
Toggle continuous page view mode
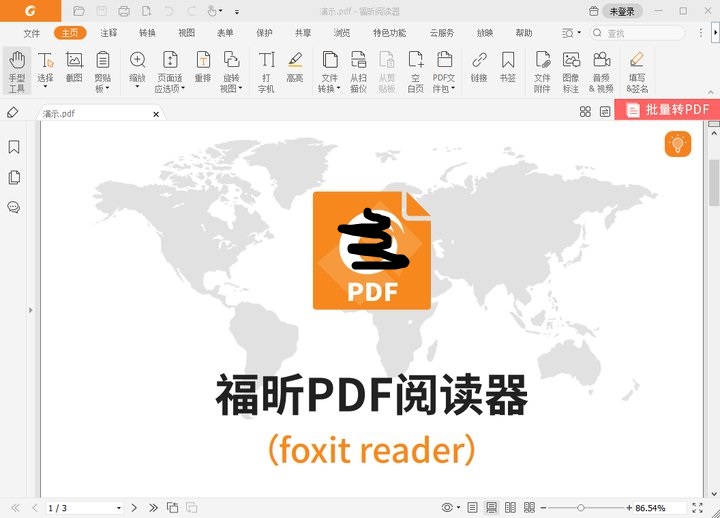[x=491, y=507]
